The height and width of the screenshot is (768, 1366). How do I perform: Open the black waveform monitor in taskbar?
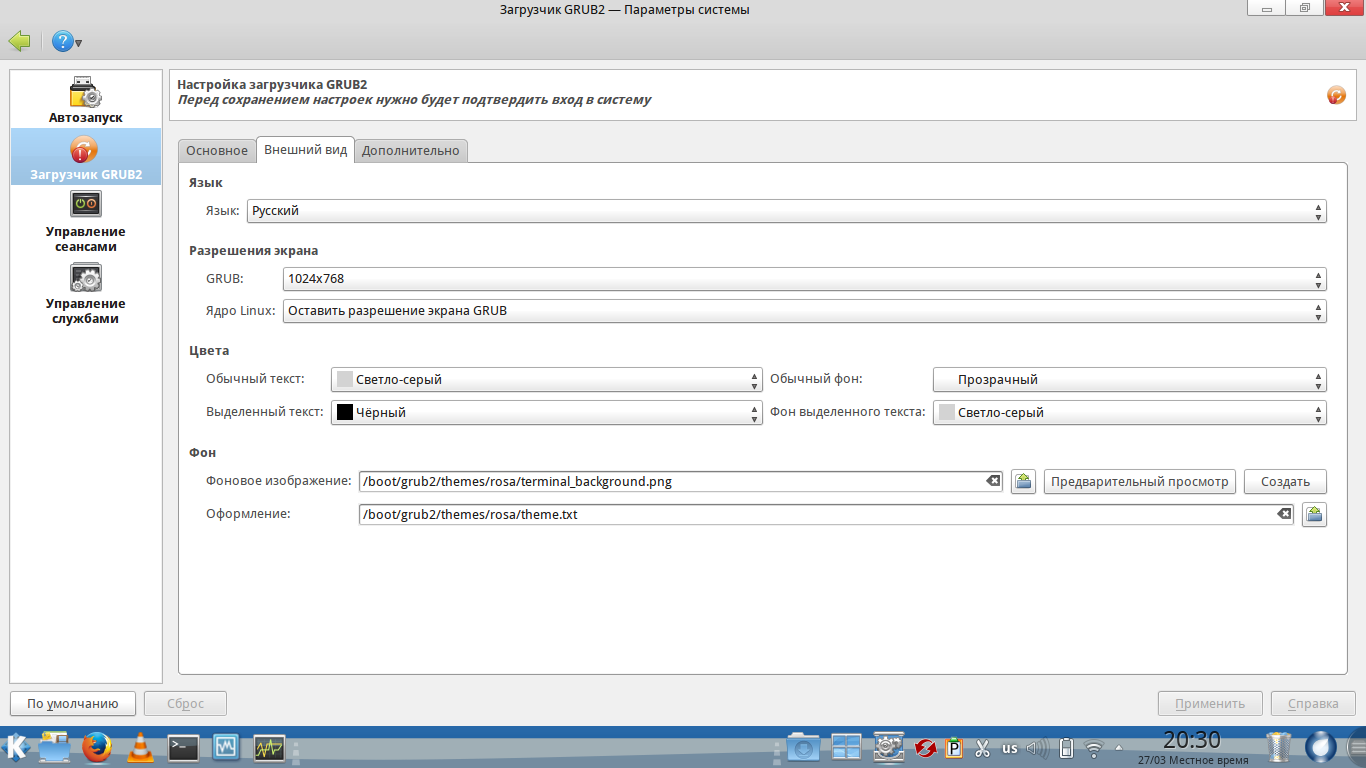point(269,747)
